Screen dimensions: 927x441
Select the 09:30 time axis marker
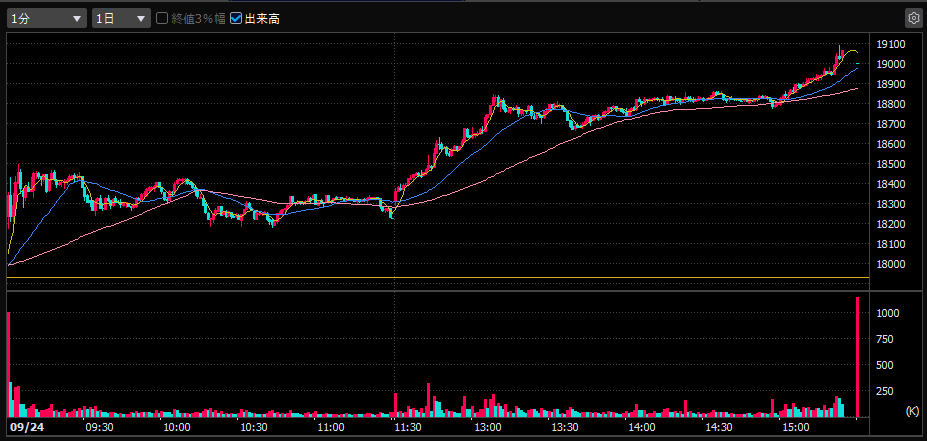coord(99,427)
